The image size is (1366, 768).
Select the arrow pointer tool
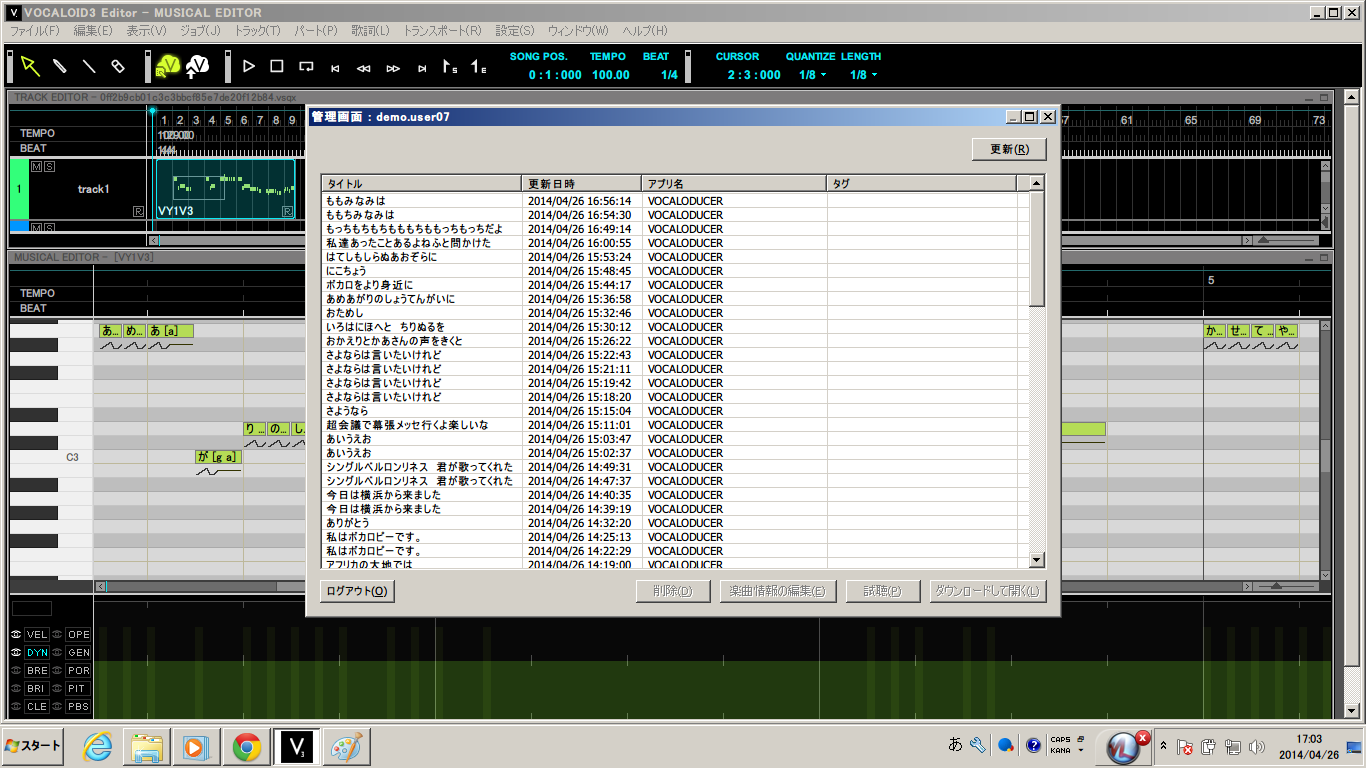tap(30, 66)
